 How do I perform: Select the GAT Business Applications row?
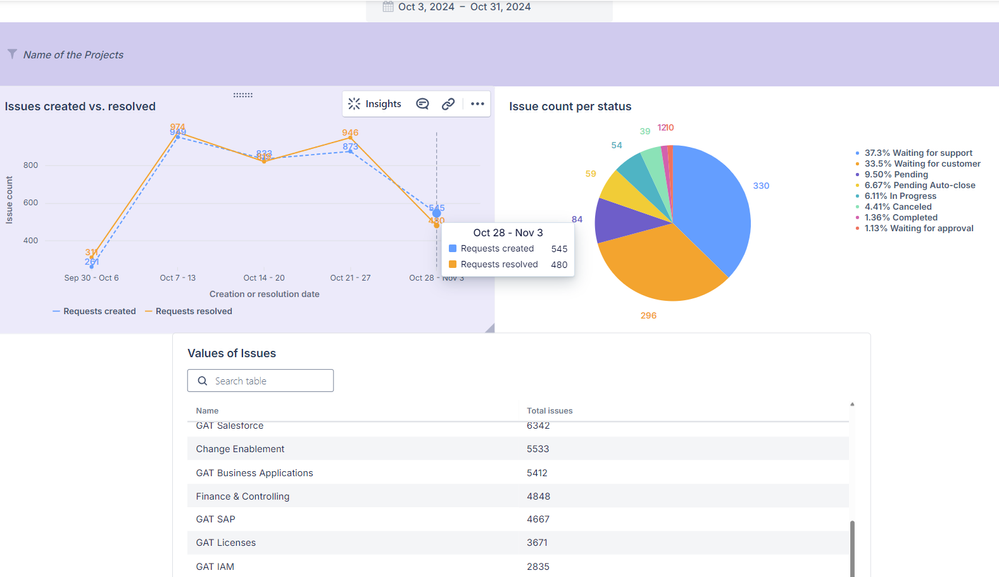pyautogui.click(x=518, y=473)
